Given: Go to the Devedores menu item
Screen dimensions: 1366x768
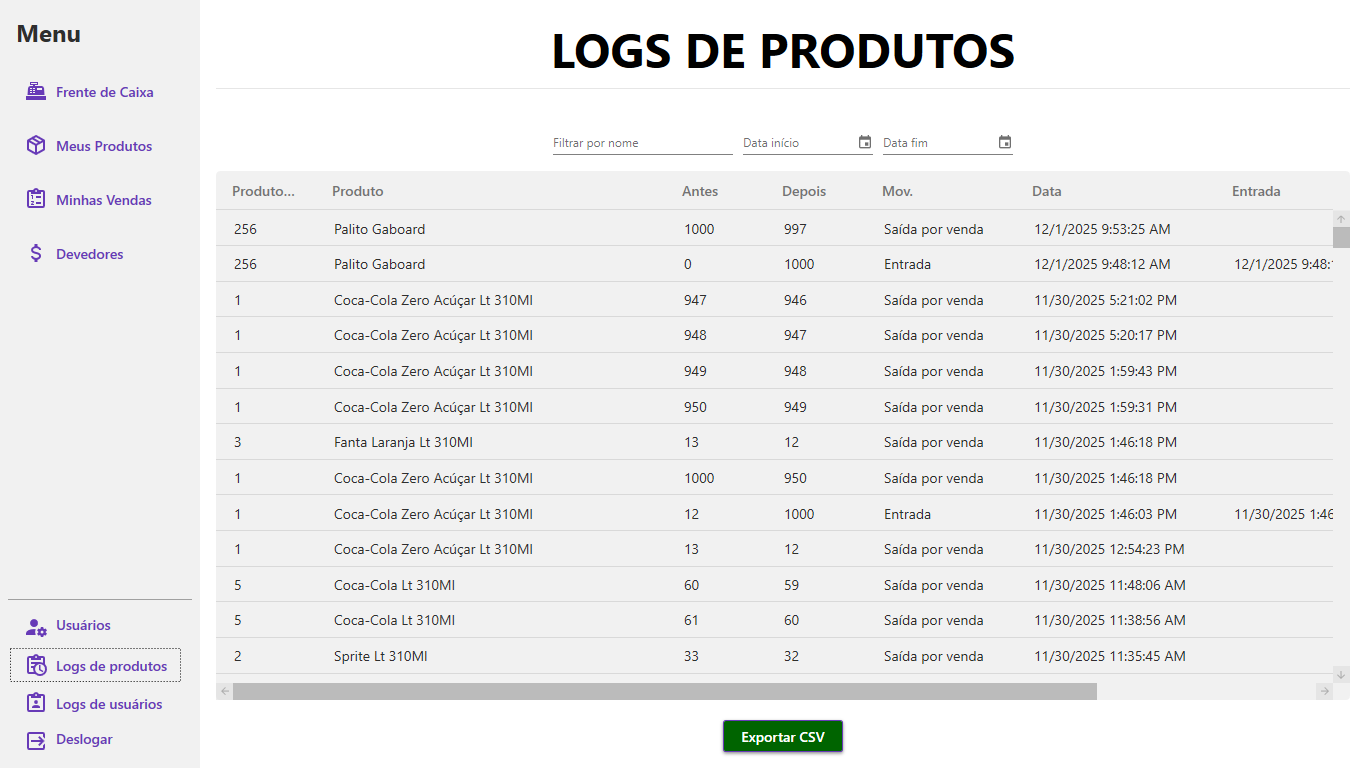Looking at the screenshot, I should click(89, 254).
